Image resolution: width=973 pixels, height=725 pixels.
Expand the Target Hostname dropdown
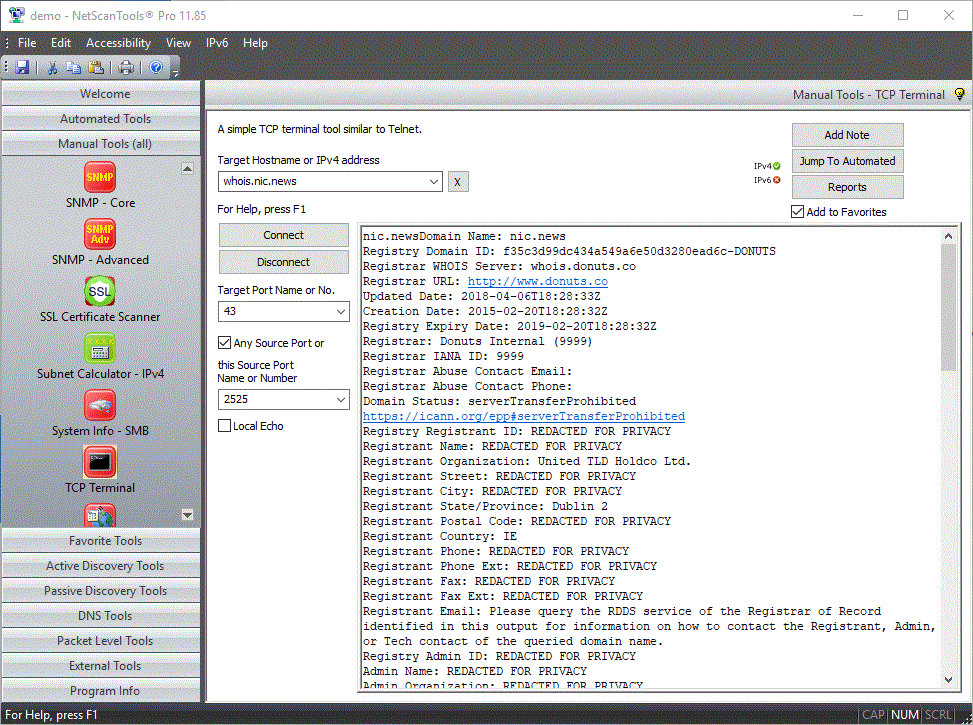click(433, 182)
